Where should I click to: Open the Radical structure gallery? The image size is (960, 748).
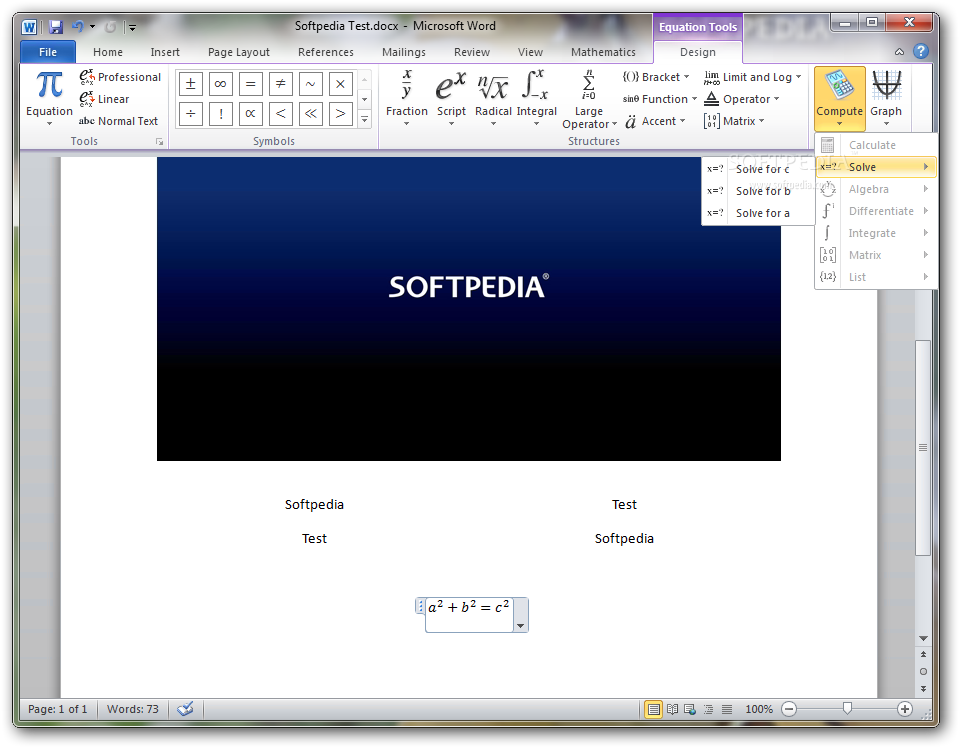point(493,98)
